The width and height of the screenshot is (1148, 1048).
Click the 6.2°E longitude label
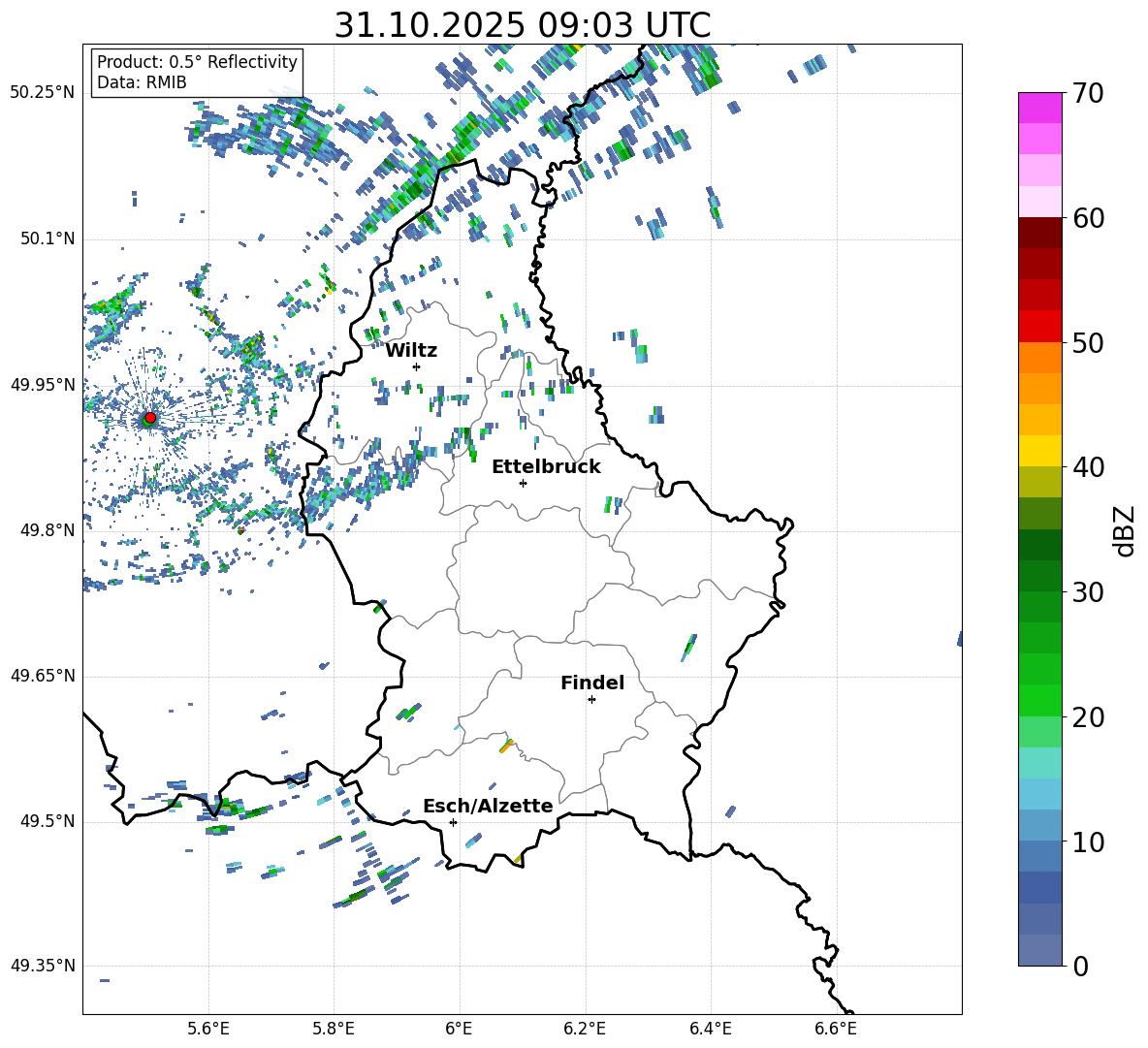click(585, 1029)
